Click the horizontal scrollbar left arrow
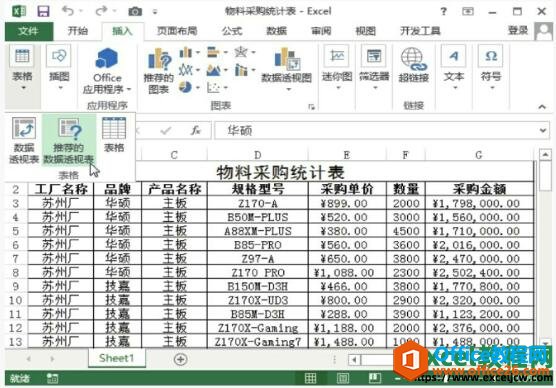 354,360
